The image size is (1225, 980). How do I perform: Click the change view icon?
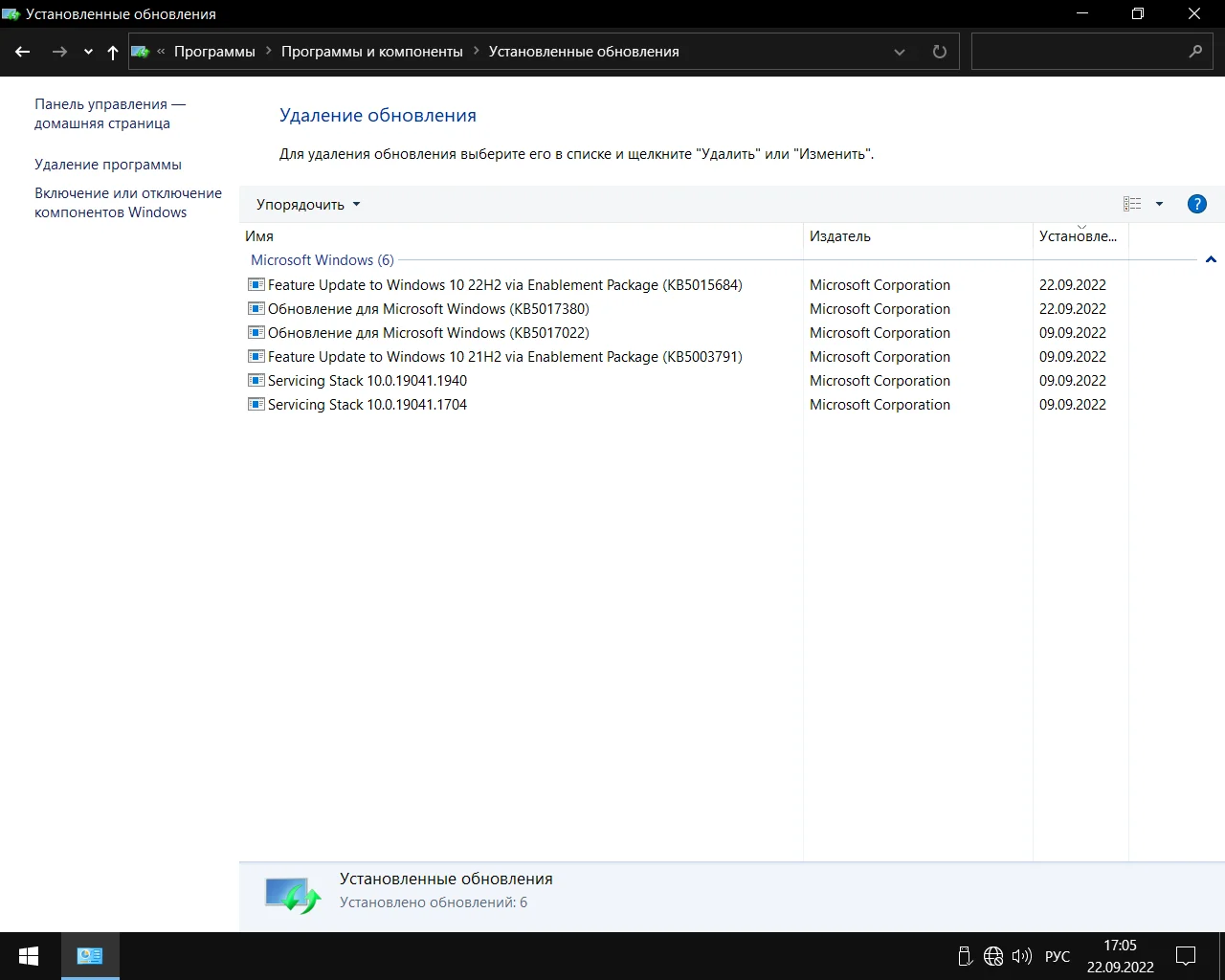[x=1132, y=204]
